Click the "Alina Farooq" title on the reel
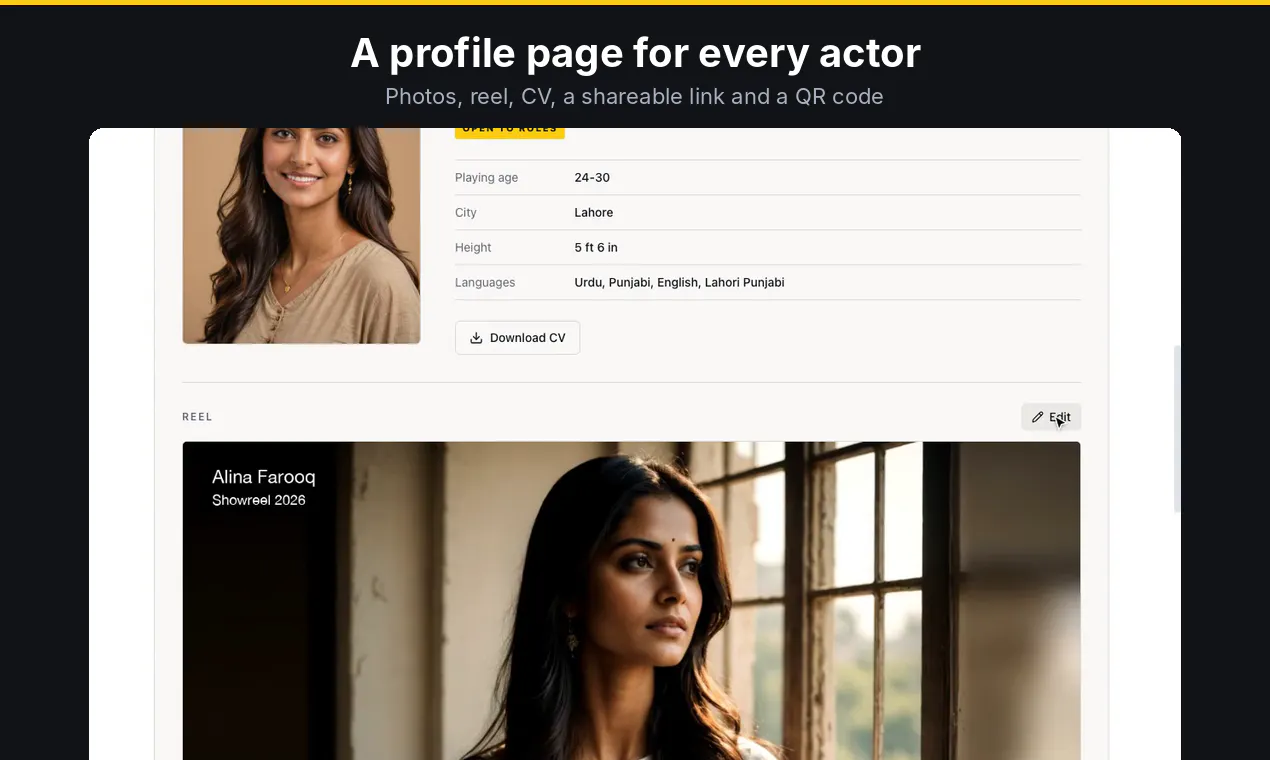The height and width of the screenshot is (760, 1270). pyautogui.click(x=264, y=477)
